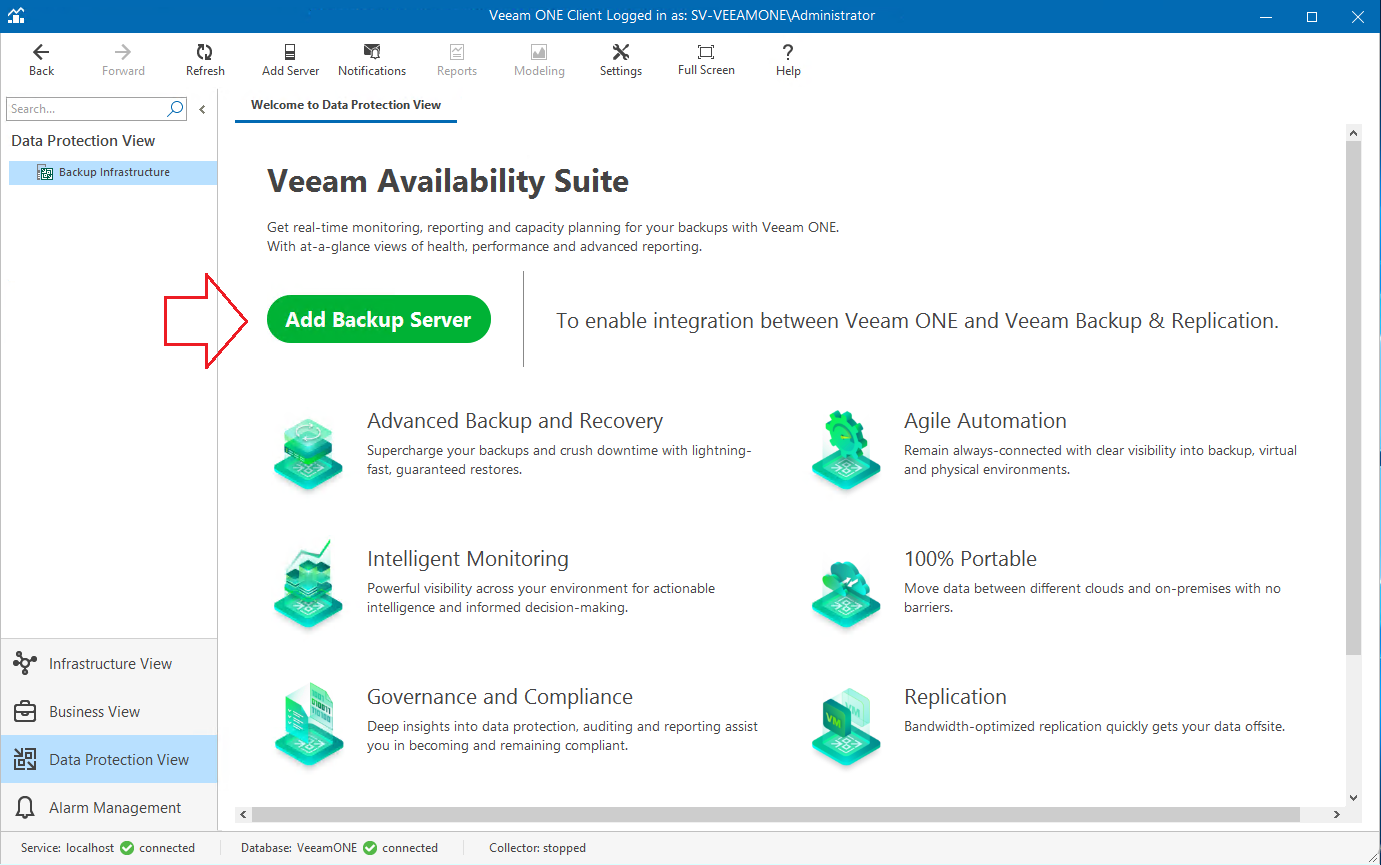
Task: Click the Agile Automation gear icon
Action: tap(846, 450)
